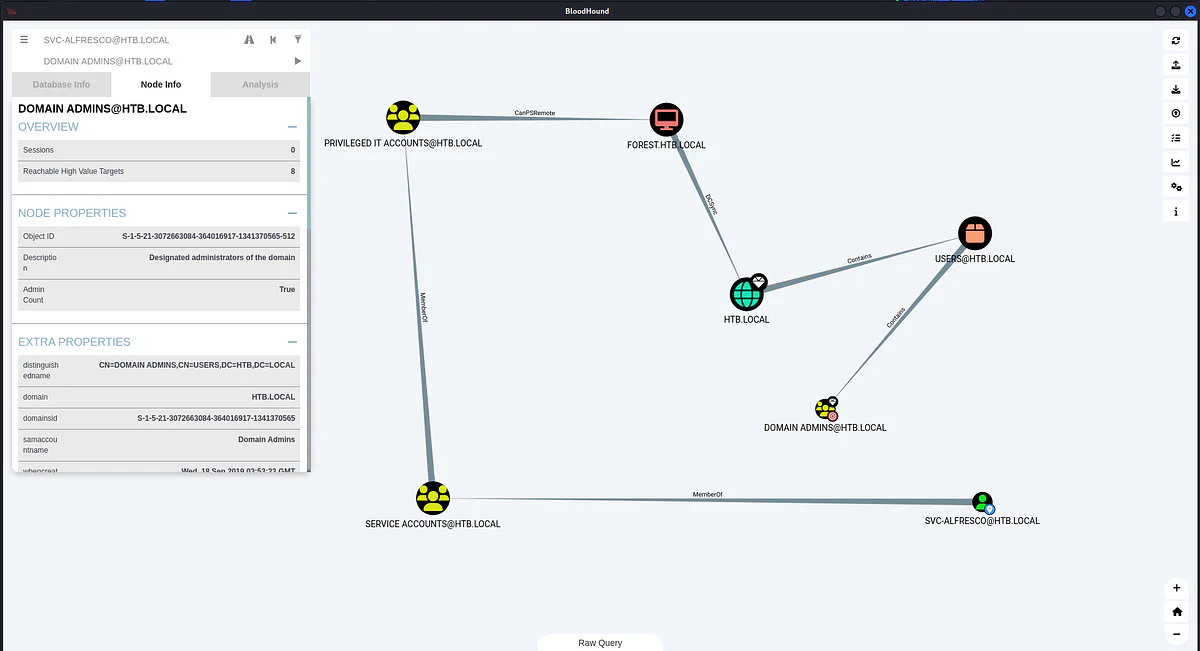Switch to the Database Info tab
This screenshot has width=1200, height=651.
[x=61, y=84]
